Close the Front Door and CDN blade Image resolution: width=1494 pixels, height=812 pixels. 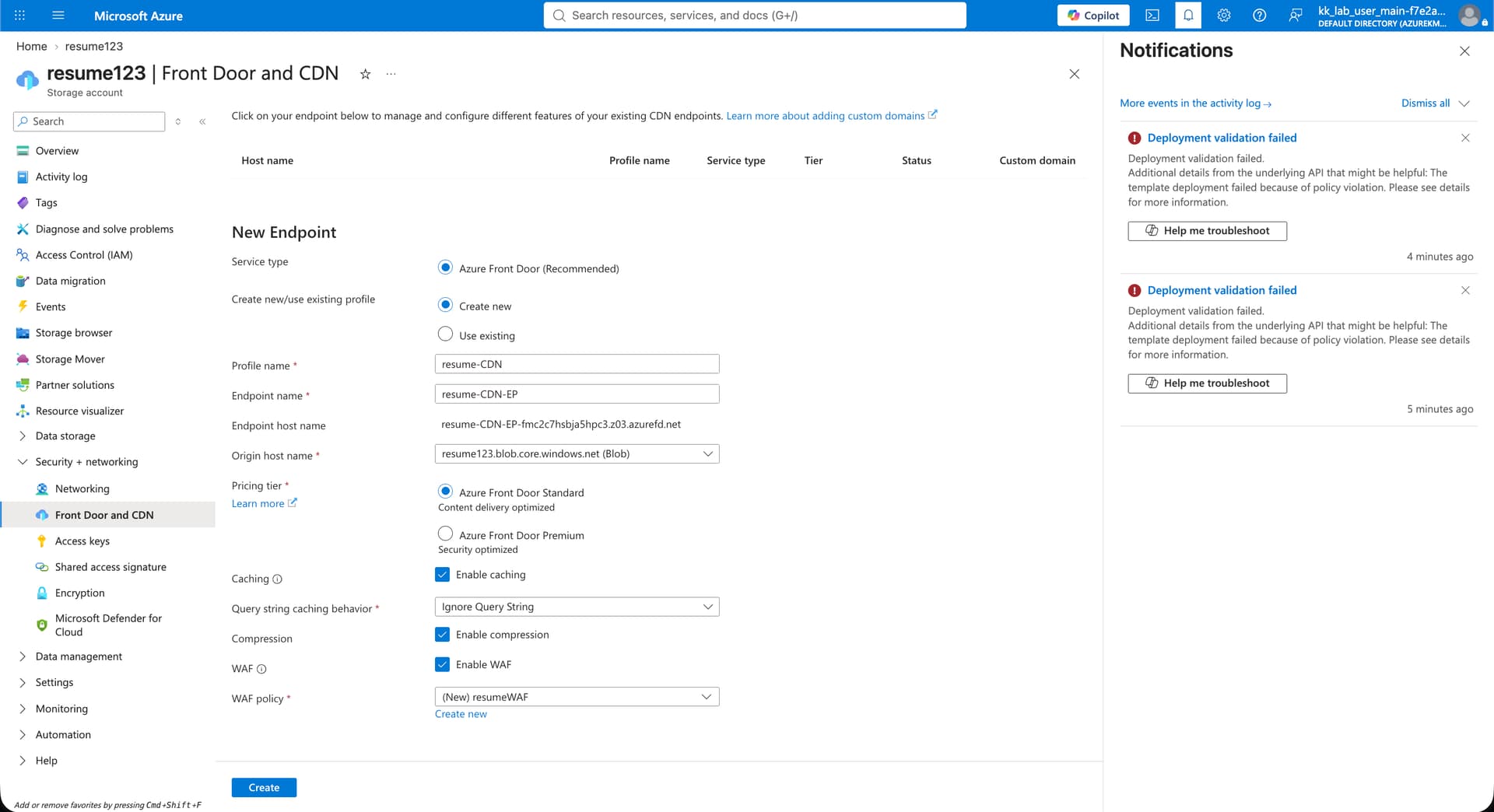coord(1075,74)
